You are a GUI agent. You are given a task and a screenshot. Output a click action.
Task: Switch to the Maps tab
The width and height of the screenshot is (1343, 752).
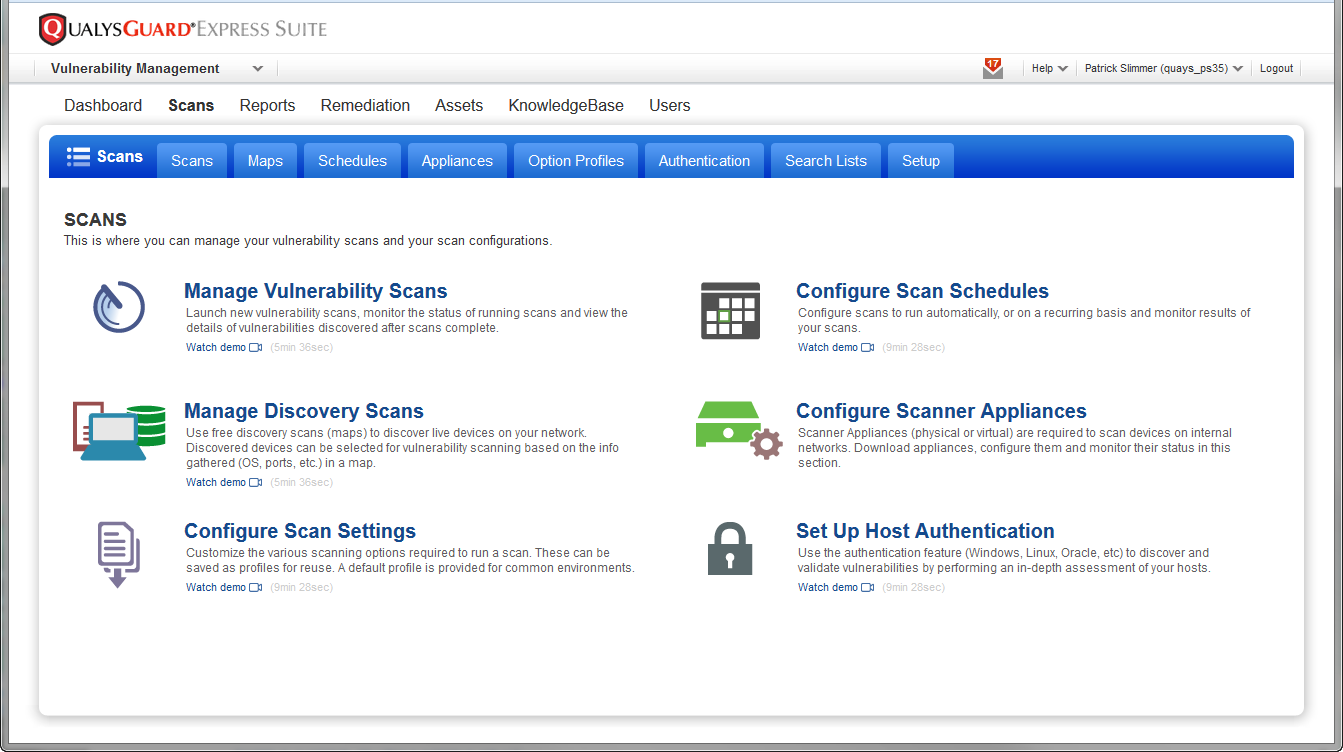click(265, 161)
